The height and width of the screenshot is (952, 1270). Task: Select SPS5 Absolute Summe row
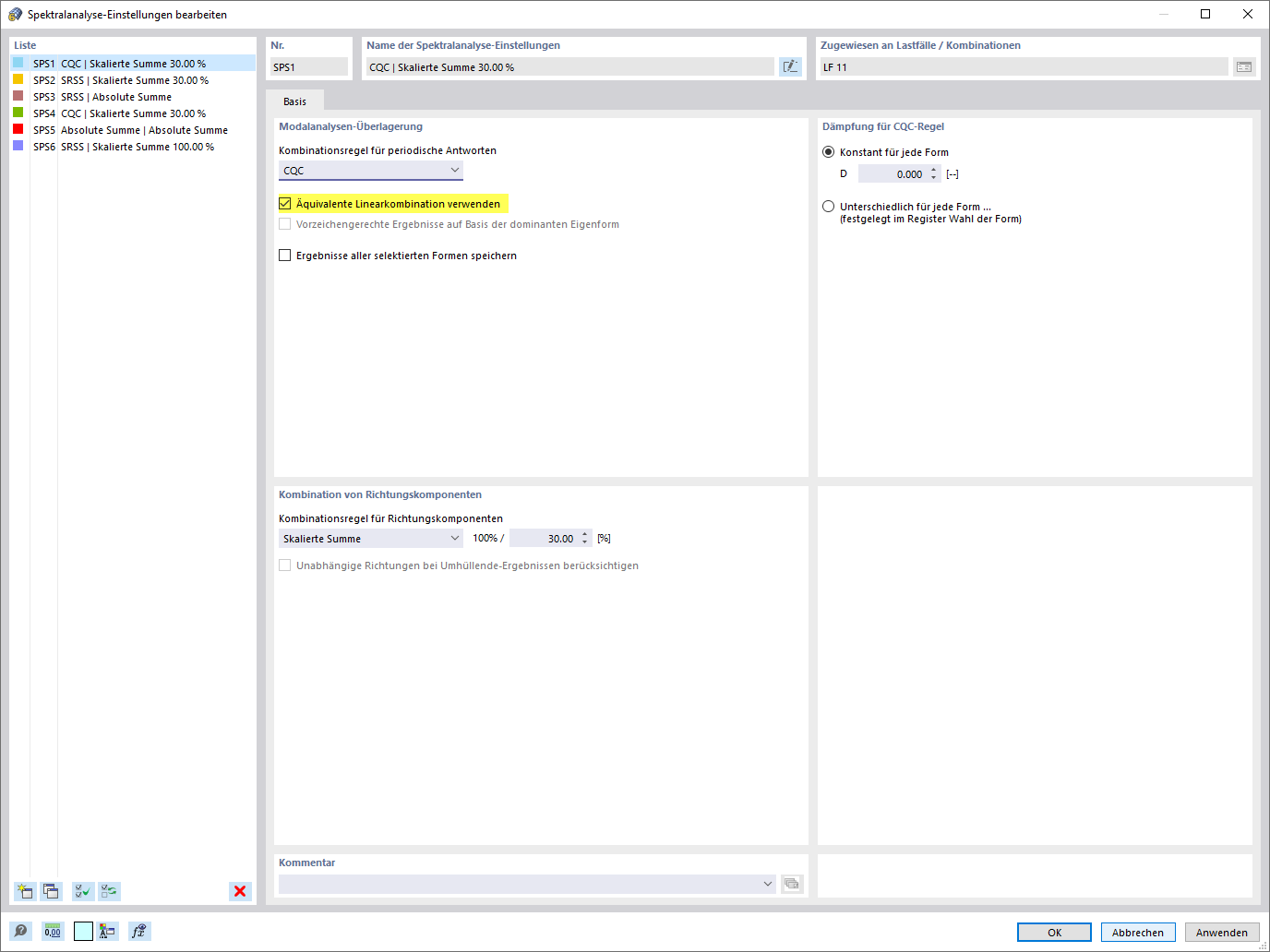point(133,130)
